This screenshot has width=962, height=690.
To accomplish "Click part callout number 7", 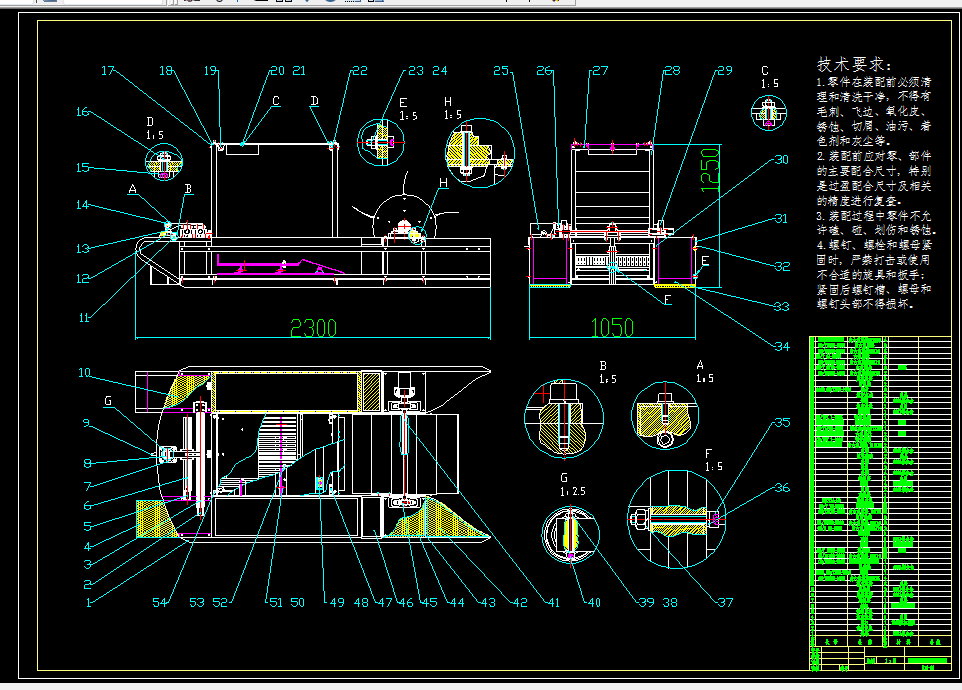I will pos(87,487).
